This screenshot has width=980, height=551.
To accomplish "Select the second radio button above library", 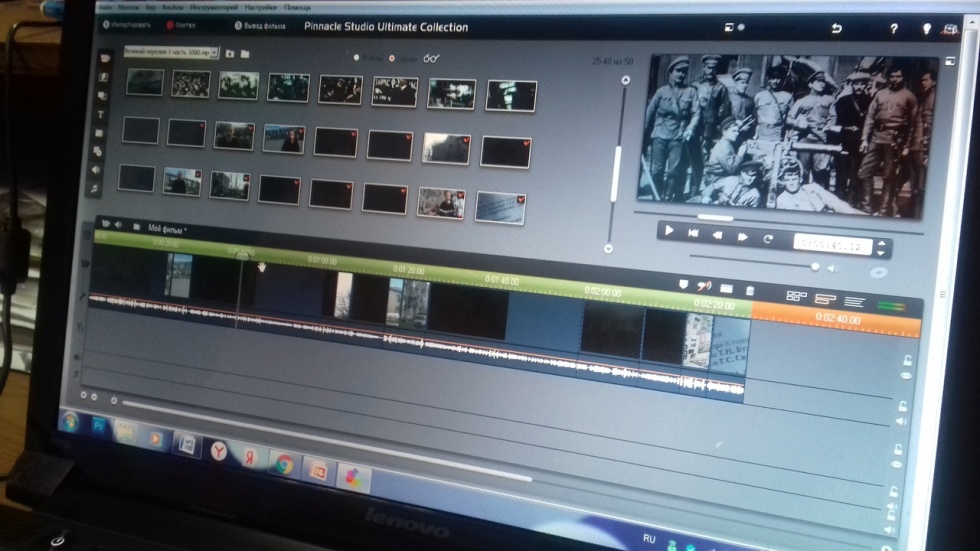I will tap(391, 58).
